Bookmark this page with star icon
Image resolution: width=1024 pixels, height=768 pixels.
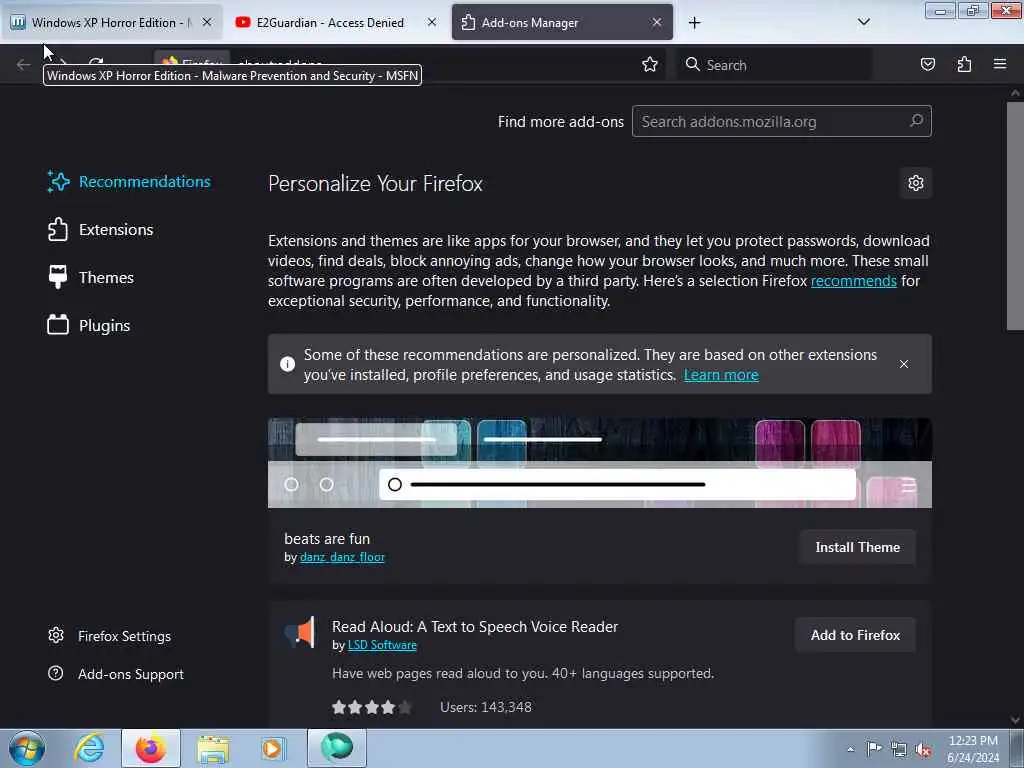point(649,64)
